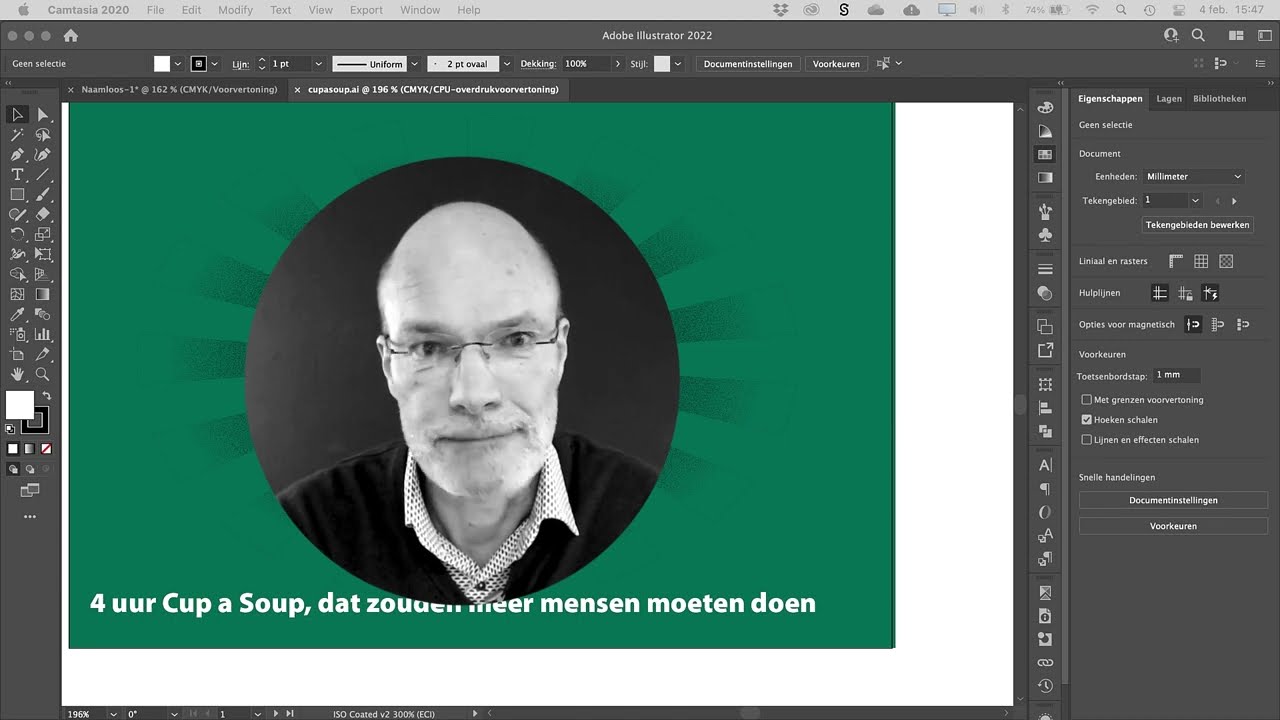Screen dimensions: 1280x720
Task: Open the Swatches panel icon
Action: (1045, 154)
